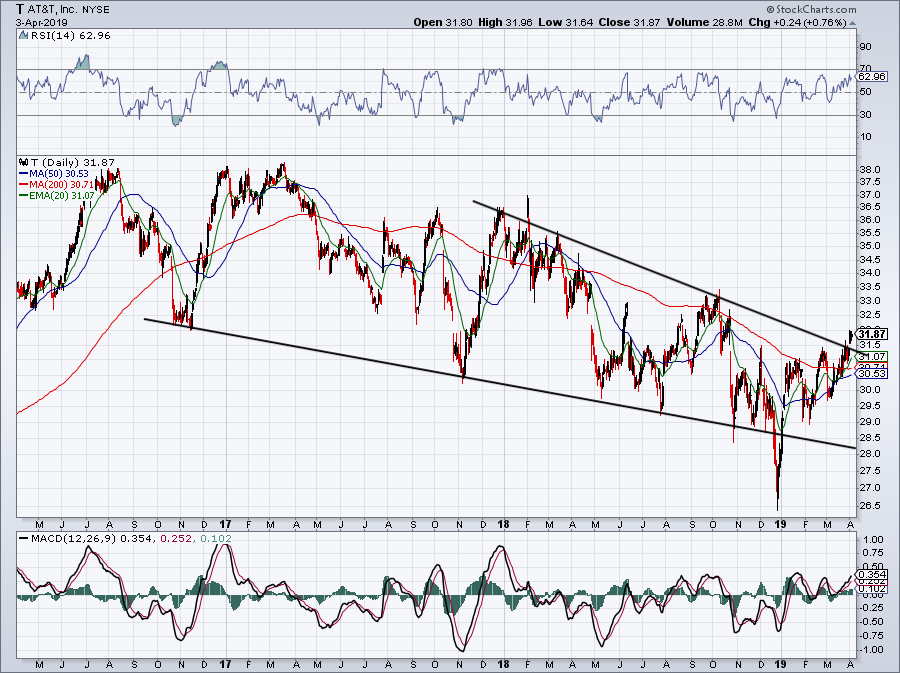Click the bold T ticker symbol
900x673 pixels.
[20, 9]
